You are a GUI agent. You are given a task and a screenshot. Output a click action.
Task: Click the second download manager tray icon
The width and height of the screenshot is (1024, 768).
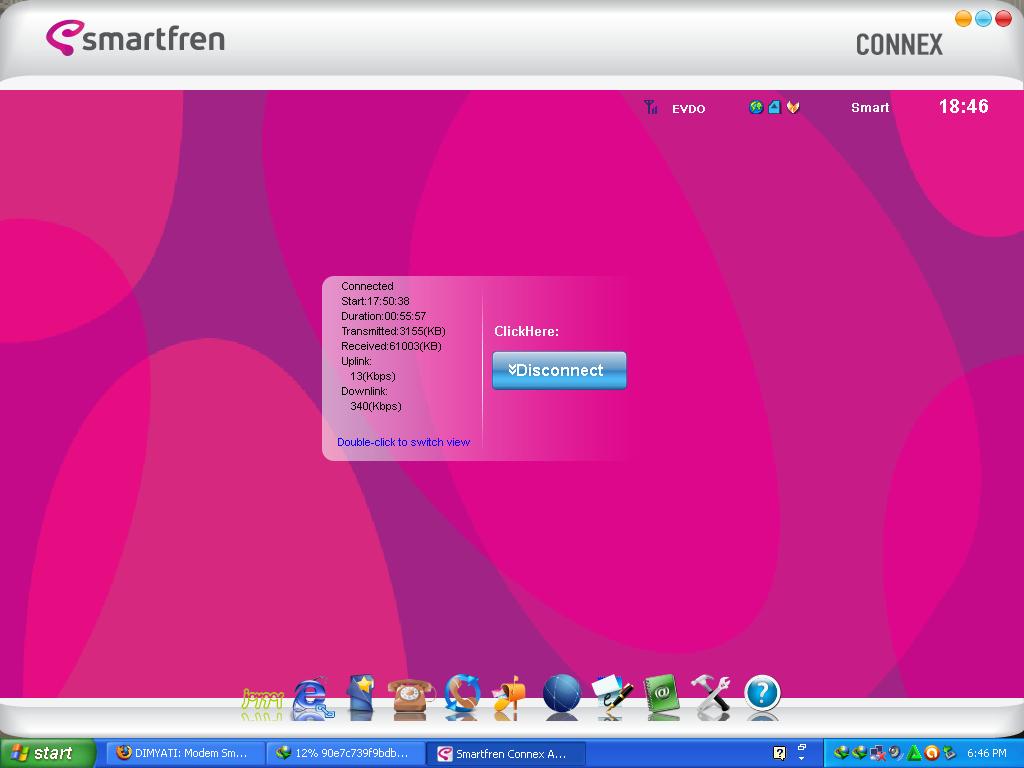click(859, 753)
